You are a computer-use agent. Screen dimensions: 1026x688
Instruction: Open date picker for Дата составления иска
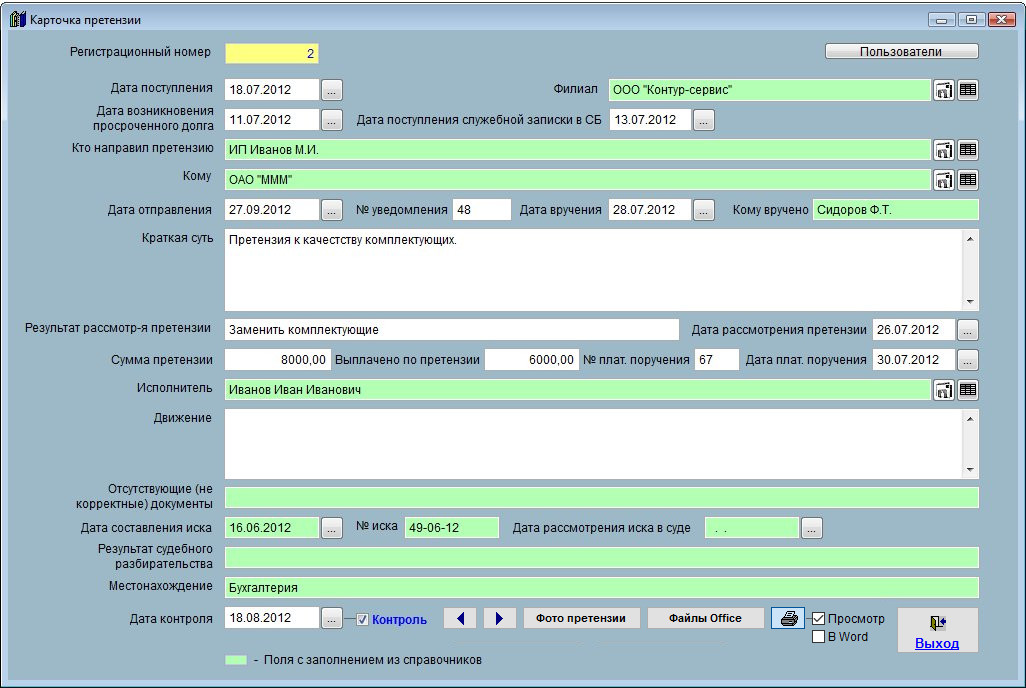[x=332, y=528]
